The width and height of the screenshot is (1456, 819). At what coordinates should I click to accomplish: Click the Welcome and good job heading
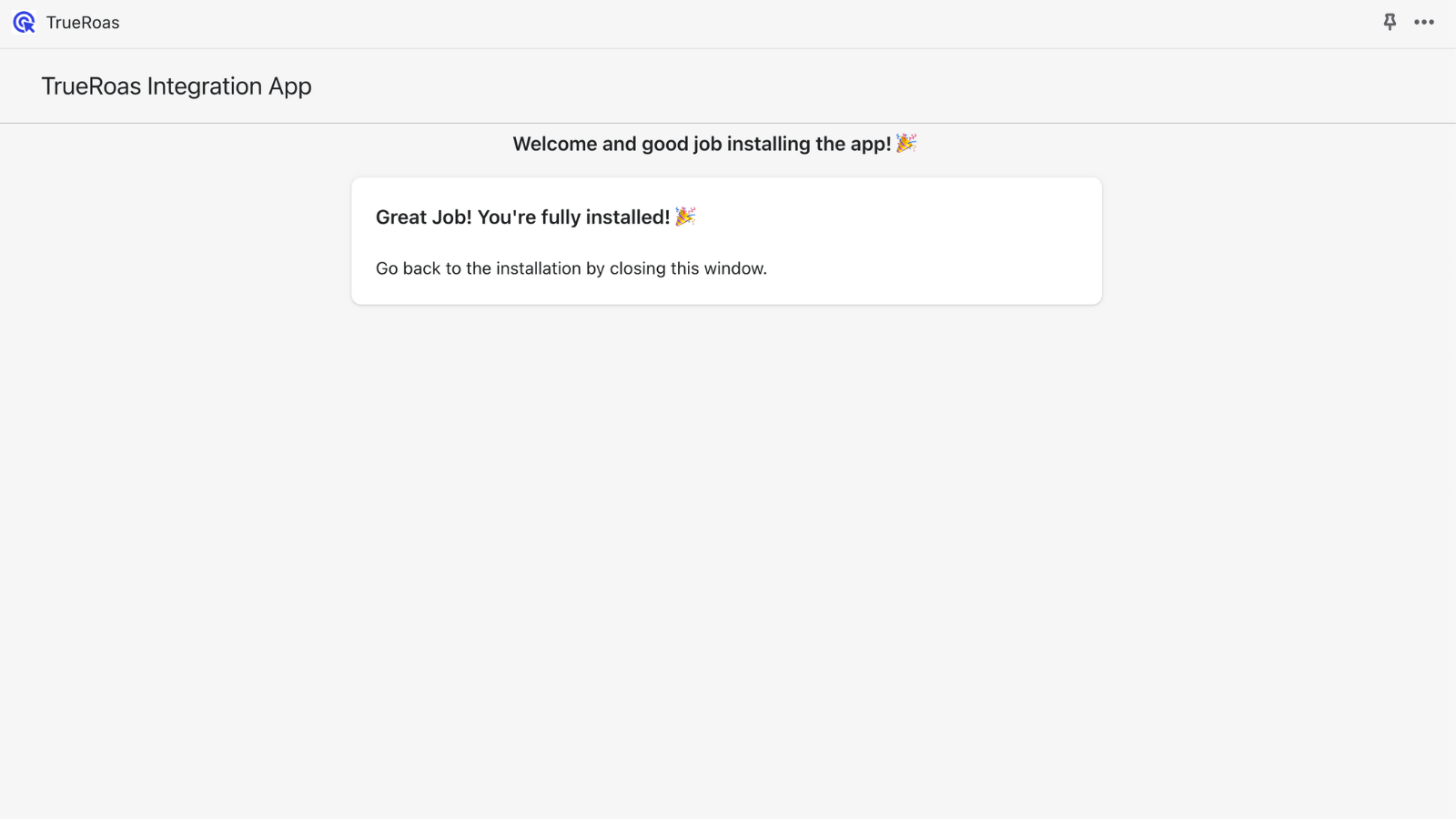(x=714, y=144)
